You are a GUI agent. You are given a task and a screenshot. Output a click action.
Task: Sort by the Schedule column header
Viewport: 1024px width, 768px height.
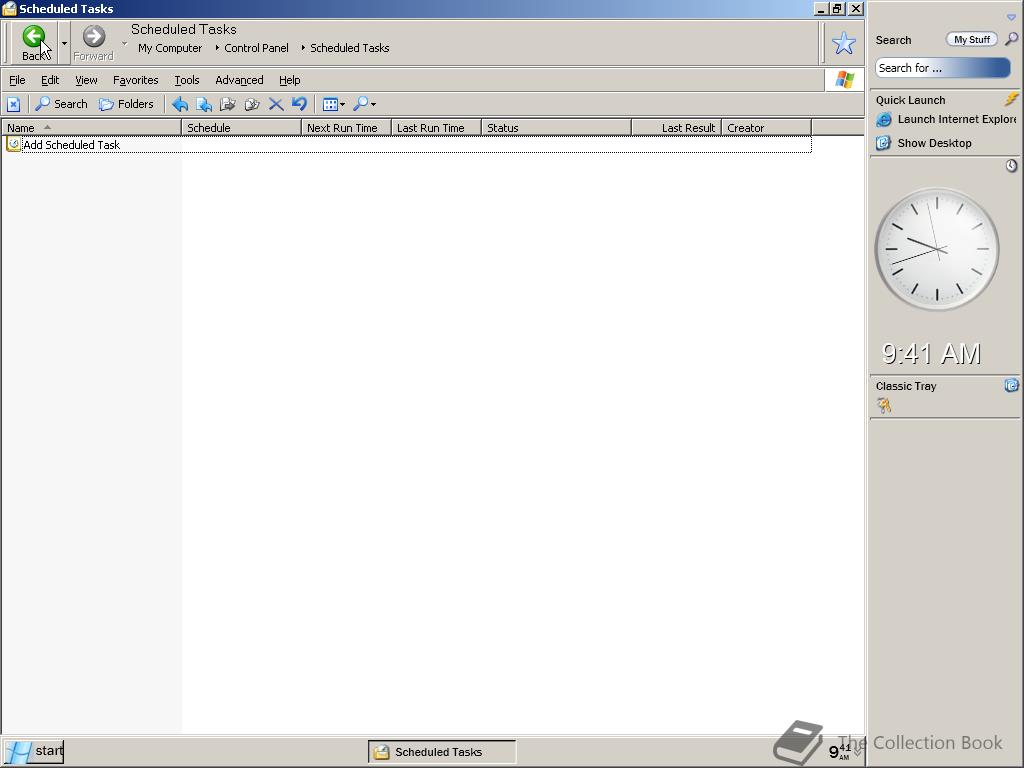242,128
